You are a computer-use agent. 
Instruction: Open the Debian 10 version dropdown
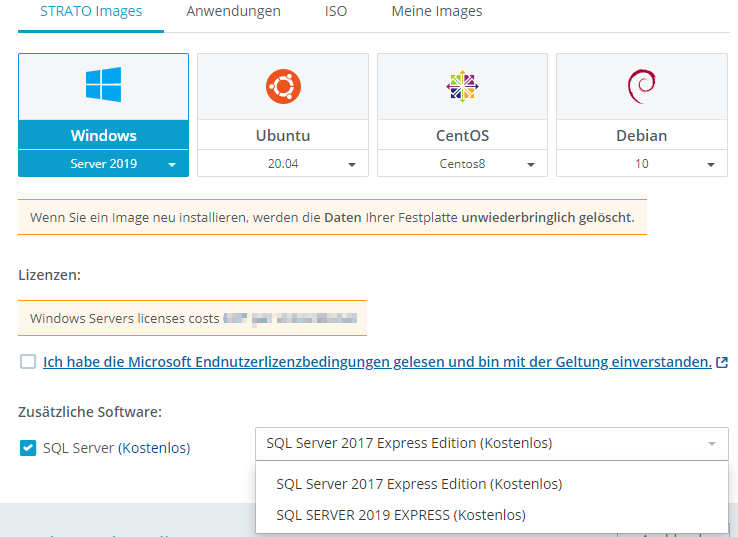coord(642,164)
